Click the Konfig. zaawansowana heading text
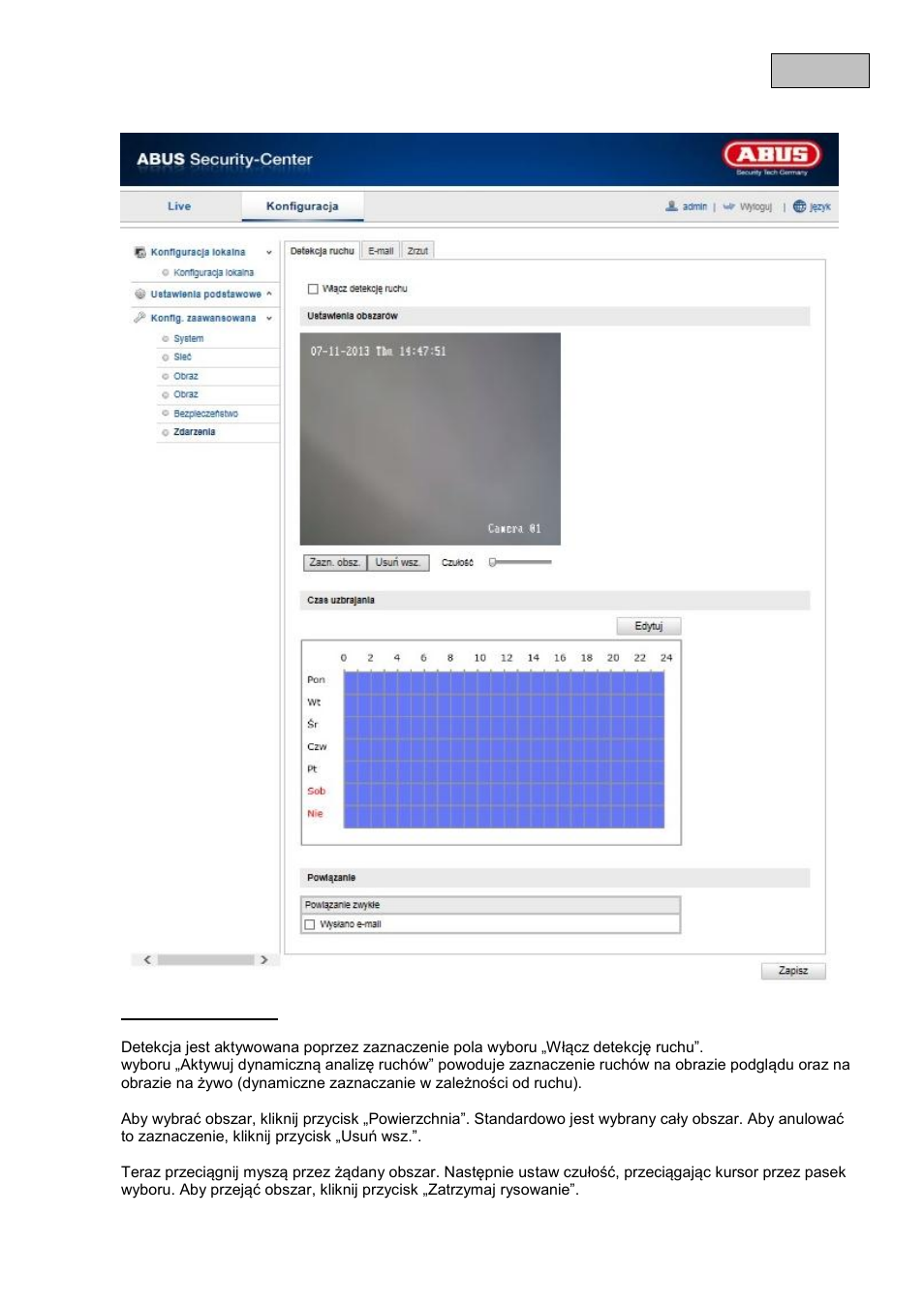The image size is (924, 1308). [203, 319]
